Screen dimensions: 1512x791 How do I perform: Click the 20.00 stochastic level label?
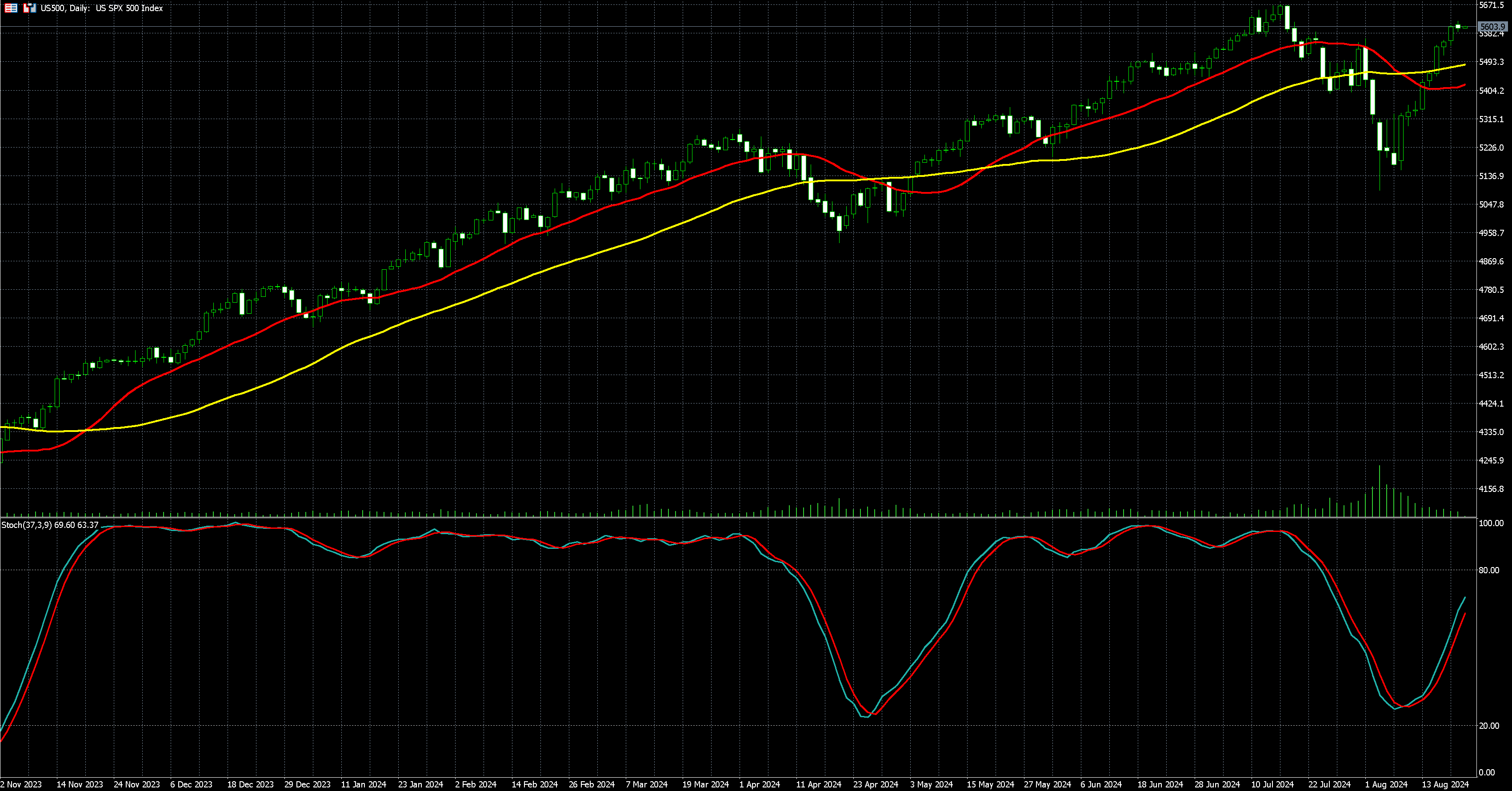[1488, 725]
